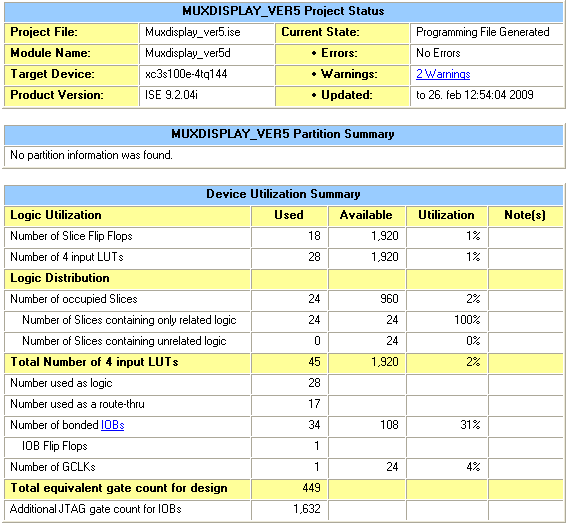Select the Target Device xc3s100e-4tq144 cell
Image resolution: width=566 pixels, height=531 pixels.
(x=206, y=74)
